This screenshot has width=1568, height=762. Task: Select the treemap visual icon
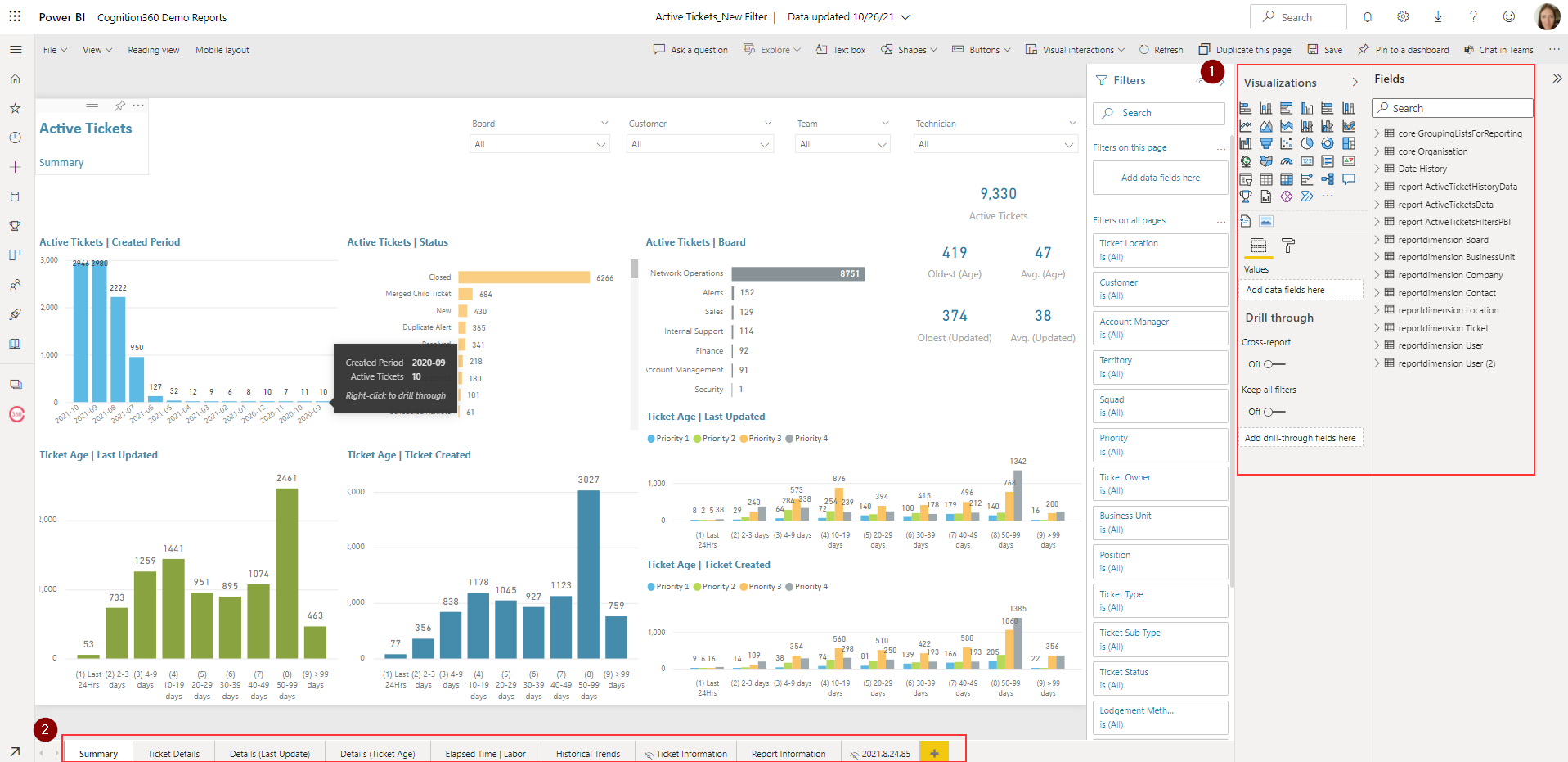pos(1349,143)
